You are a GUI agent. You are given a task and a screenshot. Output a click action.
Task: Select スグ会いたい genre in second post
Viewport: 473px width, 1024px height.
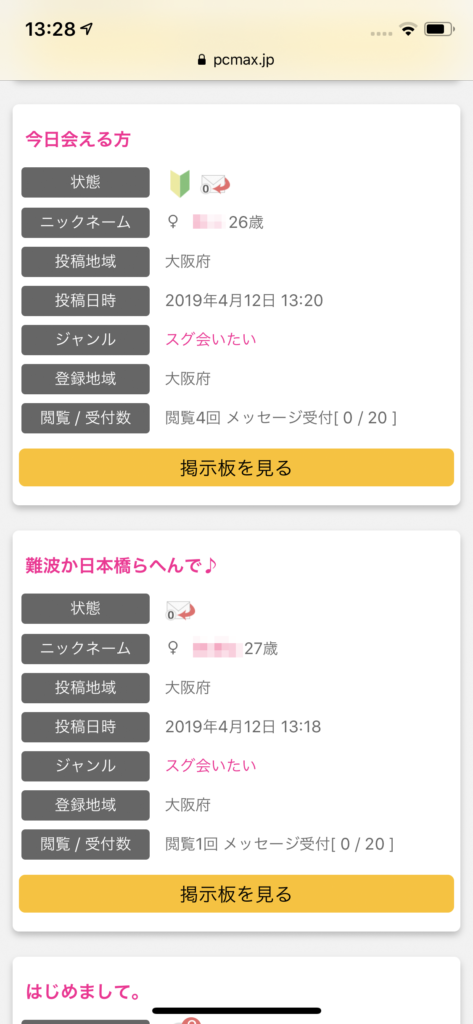click(x=211, y=765)
